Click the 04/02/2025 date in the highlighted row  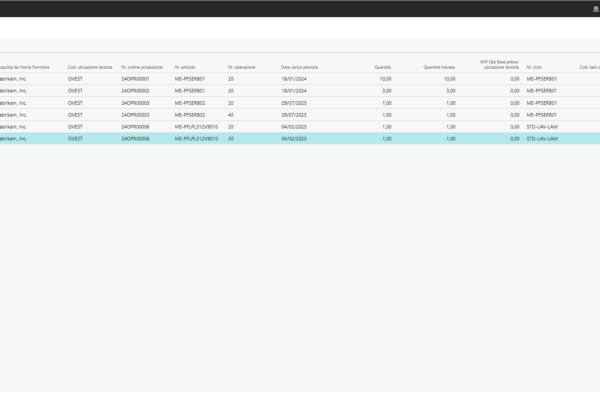pos(295,138)
